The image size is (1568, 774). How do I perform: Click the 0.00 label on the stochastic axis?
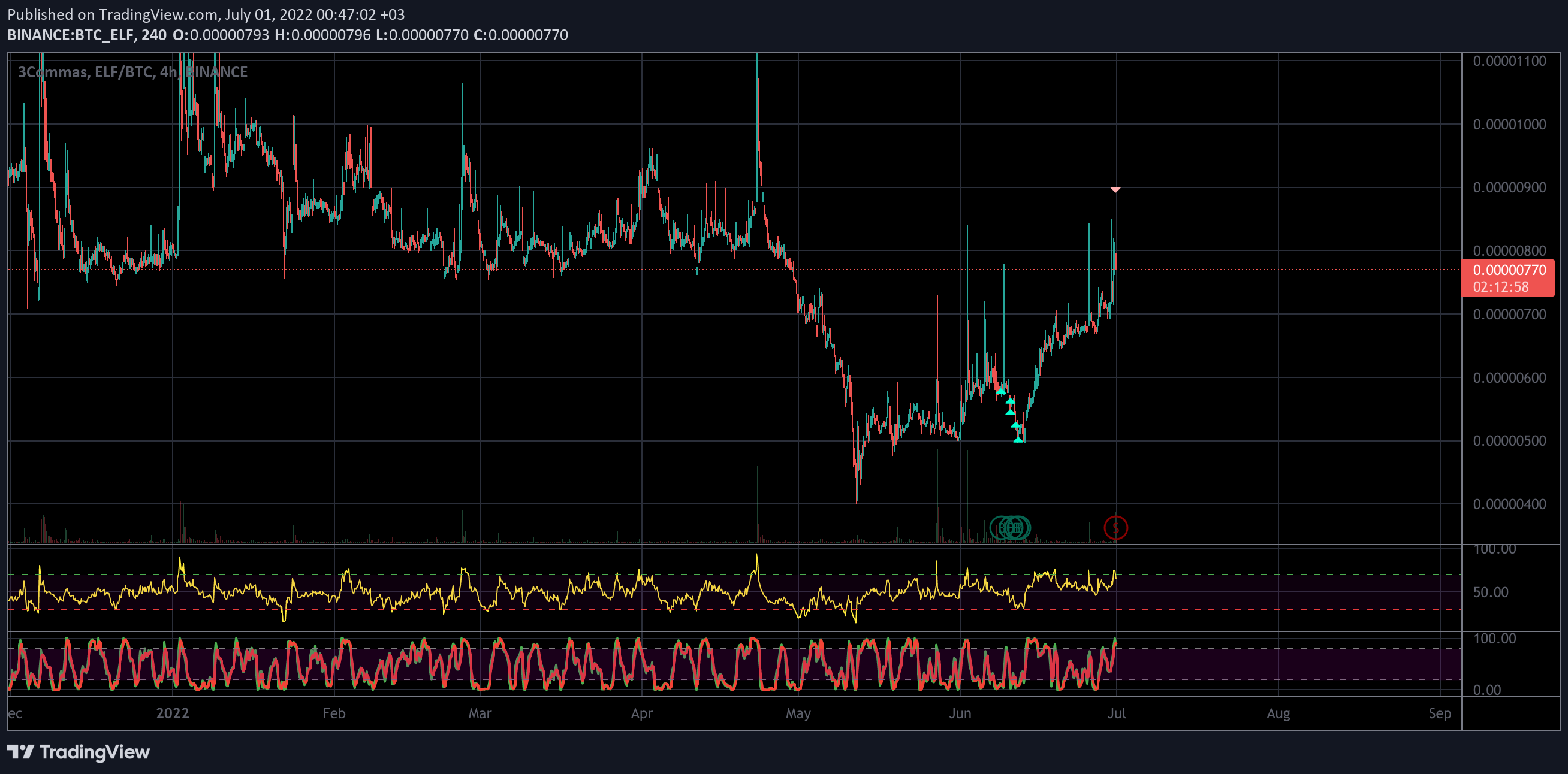click(x=1487, y=690)
